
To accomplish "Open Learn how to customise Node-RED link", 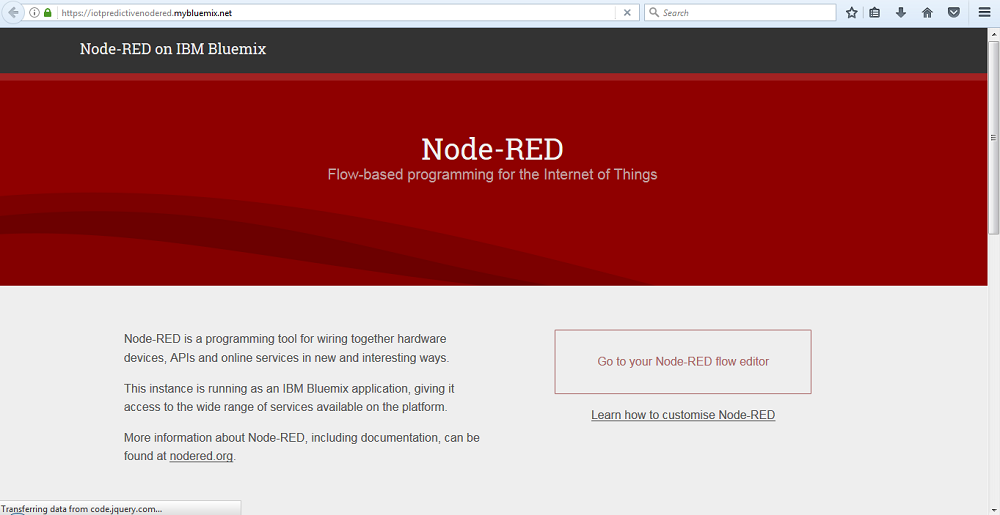I will point(683,415).
